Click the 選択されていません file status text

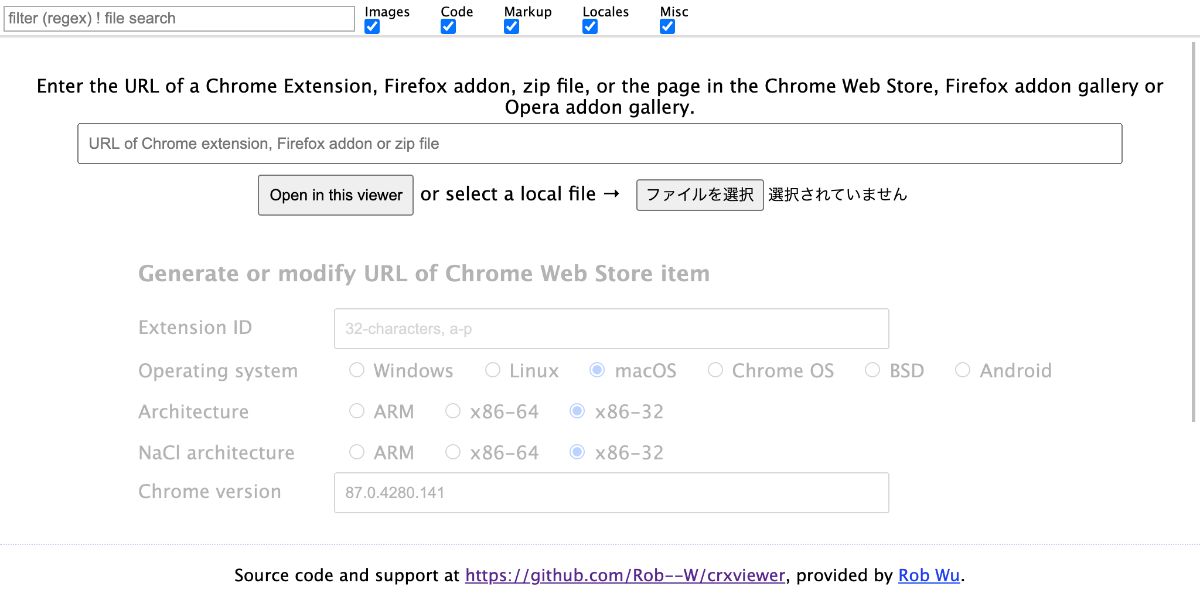(838, 195)
